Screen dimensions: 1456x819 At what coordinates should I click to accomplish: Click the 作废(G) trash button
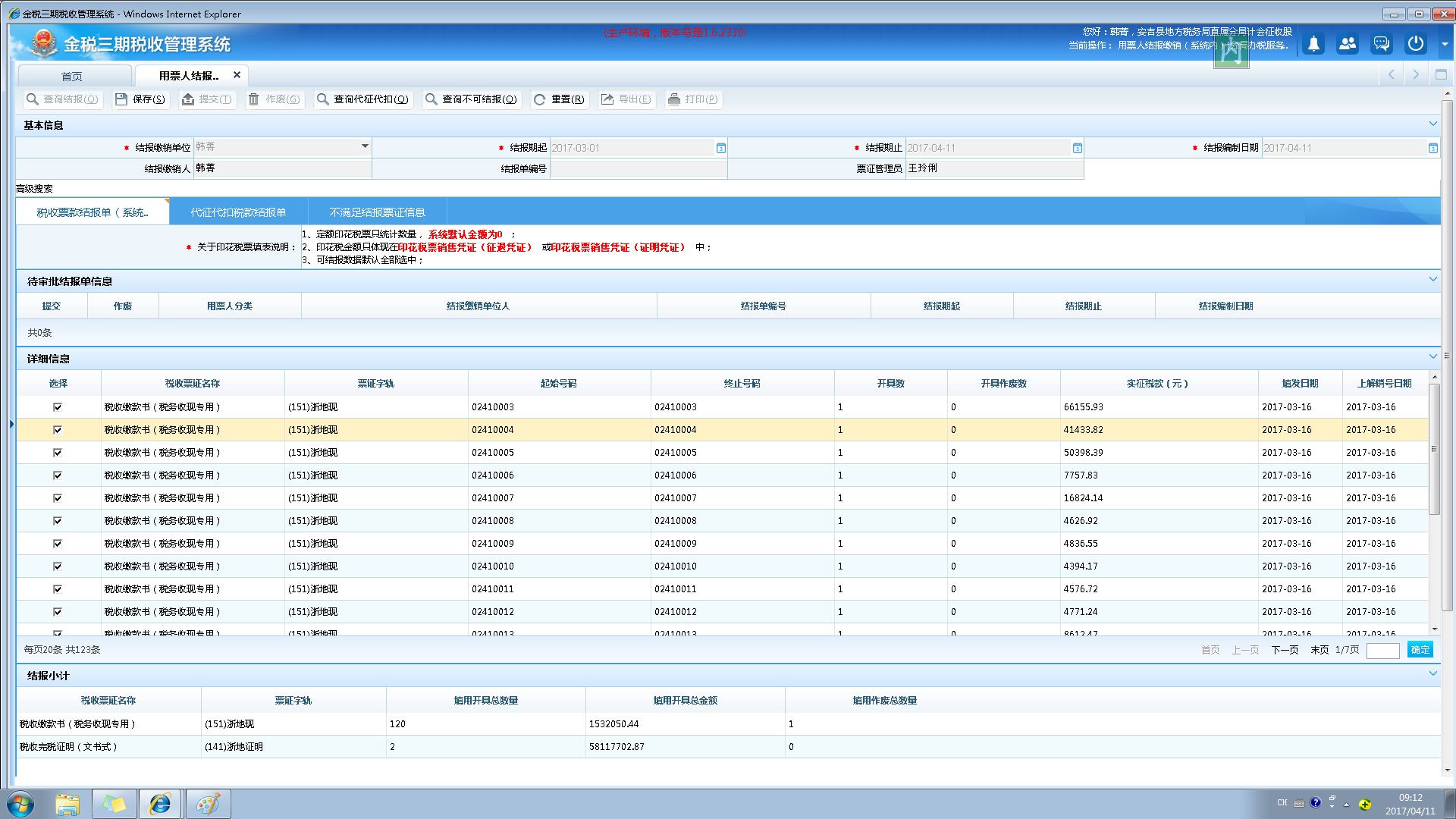(275, 99)
